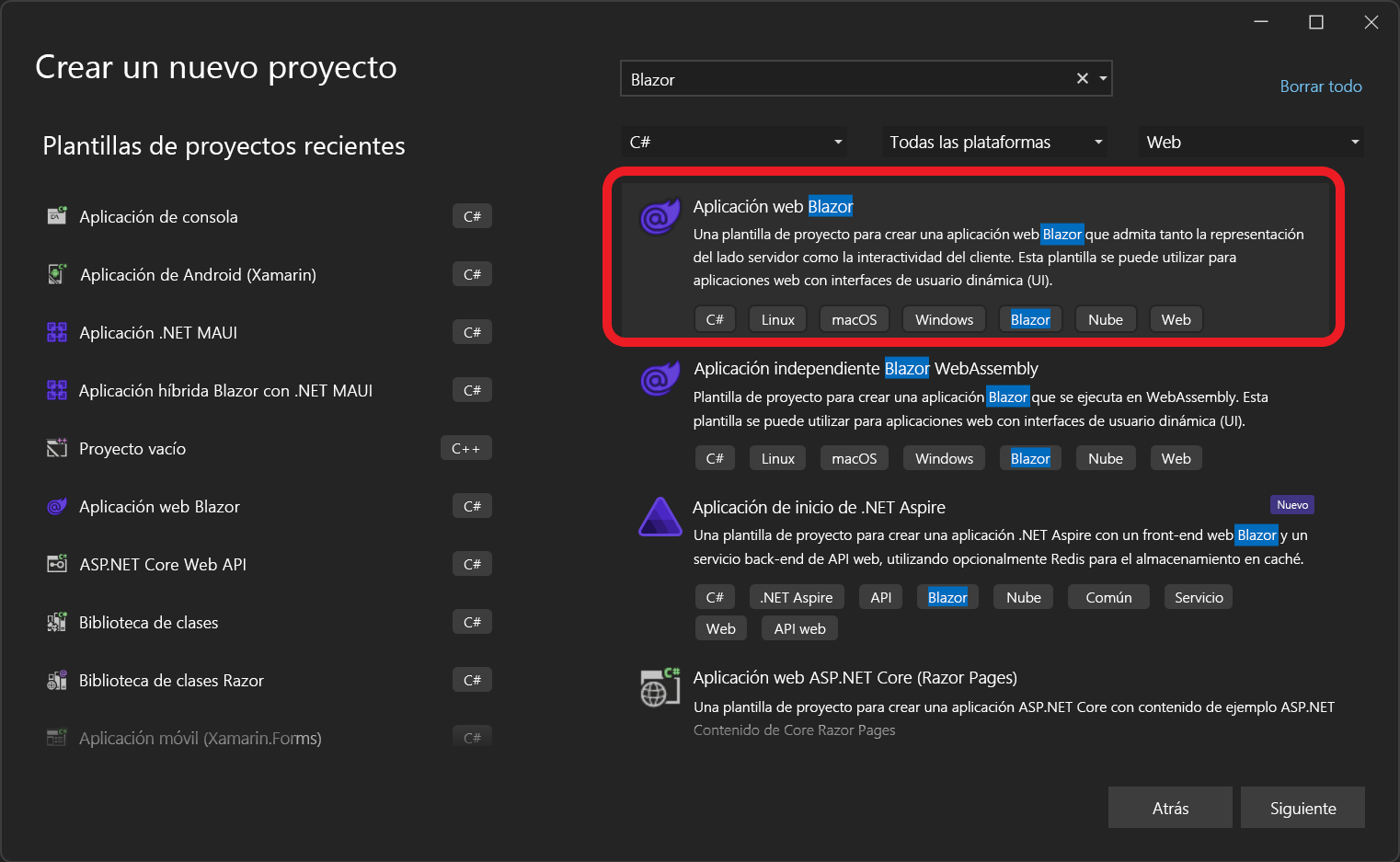
Task: Clear the Blazor search text with X
Action: coord(1083,79)
